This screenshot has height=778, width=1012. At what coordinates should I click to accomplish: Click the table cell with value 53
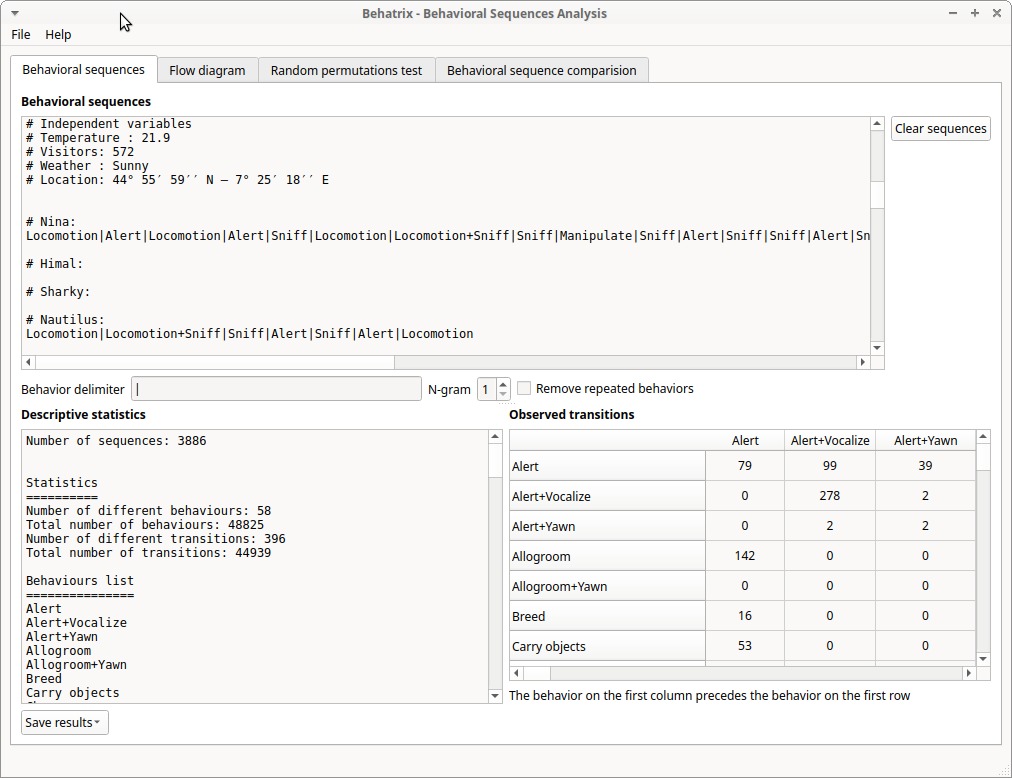(745, 646)
